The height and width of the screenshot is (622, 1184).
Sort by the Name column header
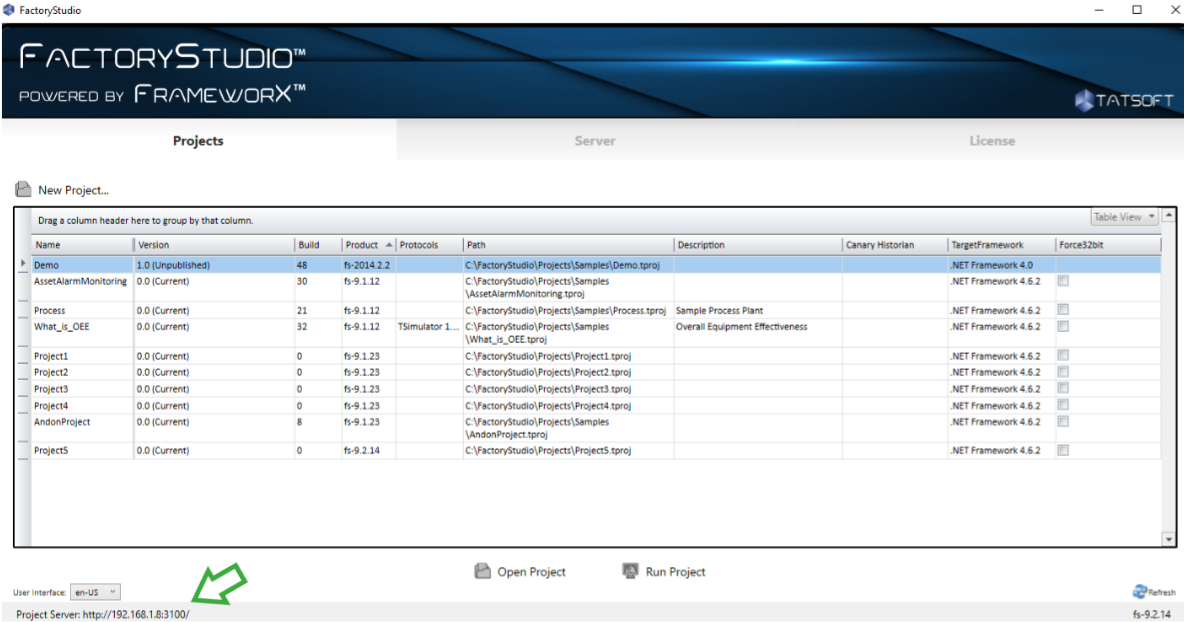tap(82, 245)
